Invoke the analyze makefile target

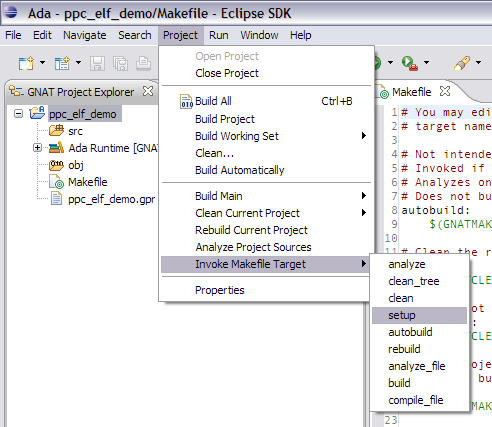coord(419,264)
